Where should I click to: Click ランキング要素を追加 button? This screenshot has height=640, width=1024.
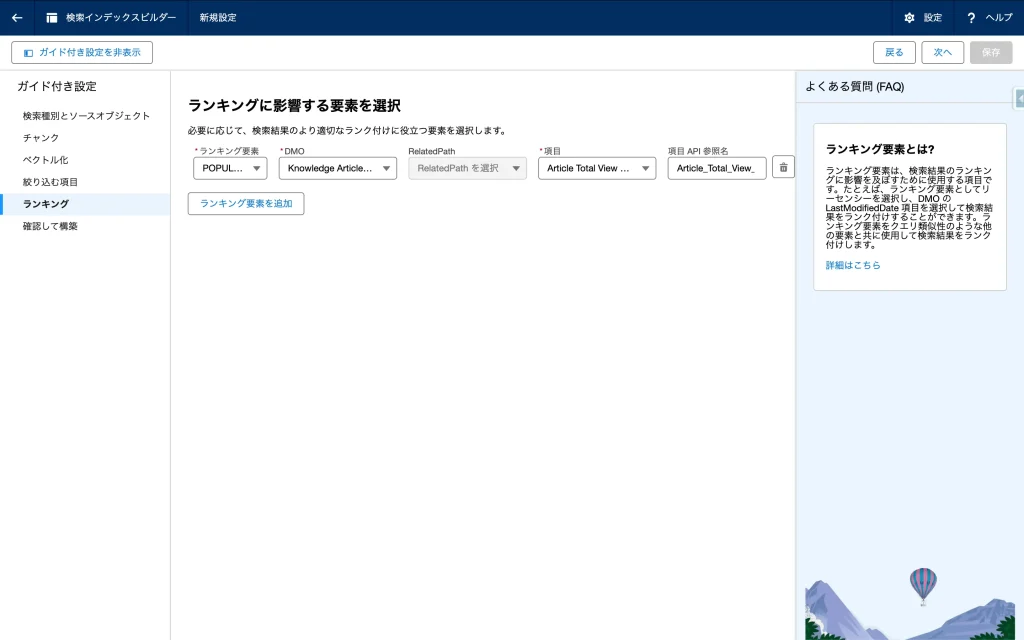coord(246,203)
